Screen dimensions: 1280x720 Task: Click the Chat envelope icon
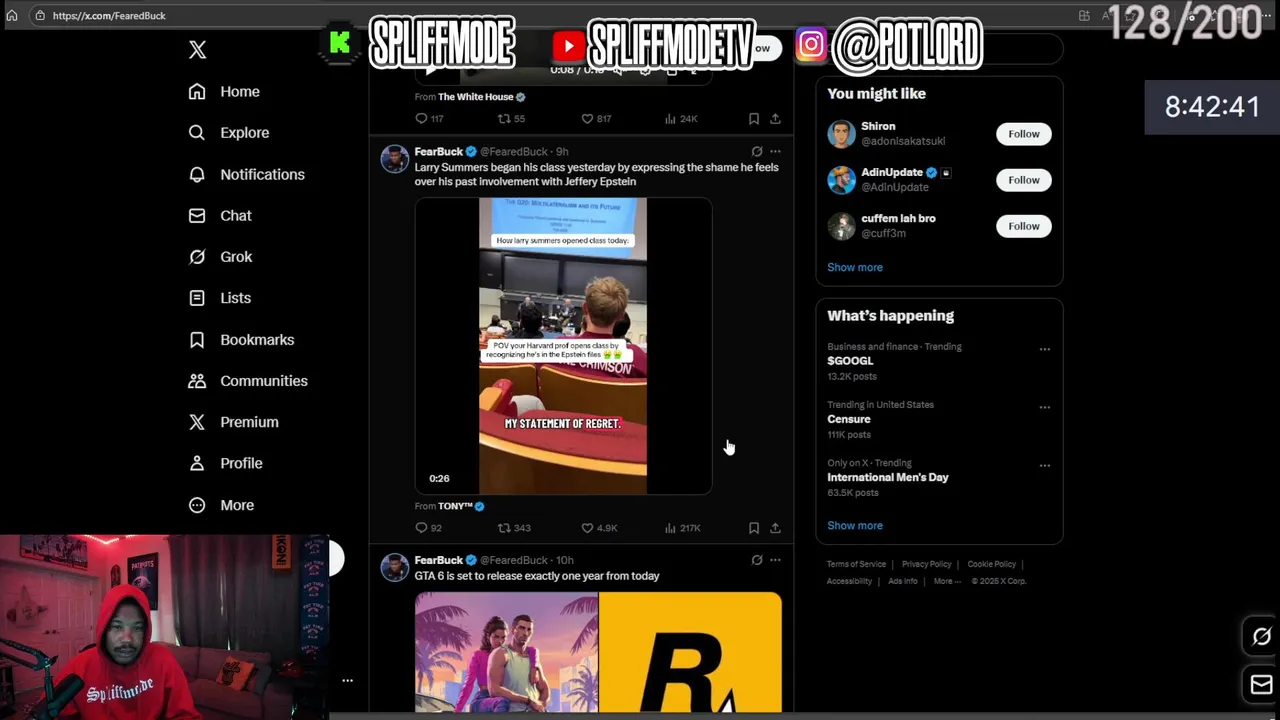(197, 215)
